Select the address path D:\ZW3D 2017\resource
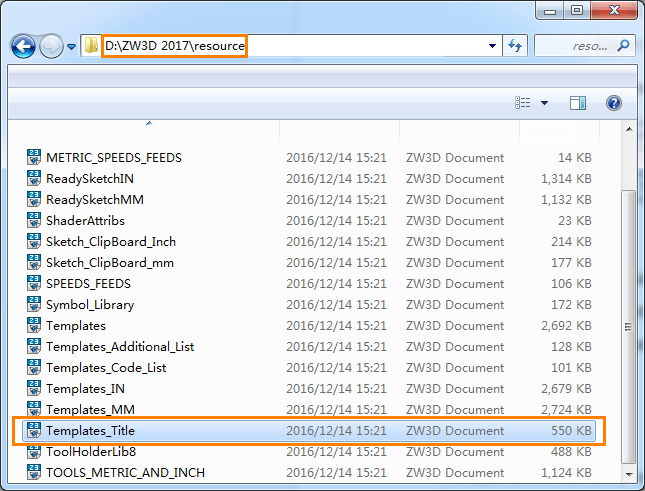The width and height of the screenshot is (645, 491). (174, 46)
